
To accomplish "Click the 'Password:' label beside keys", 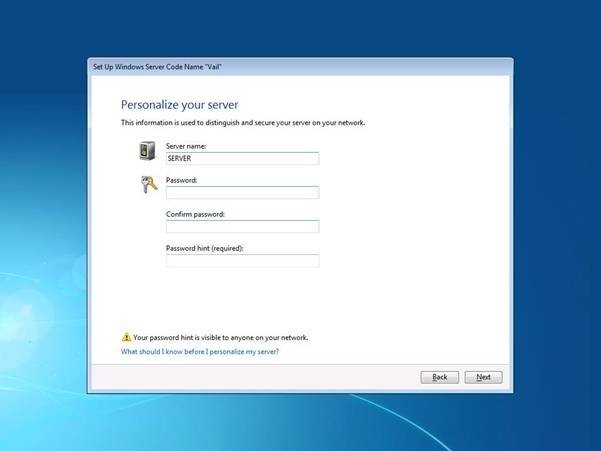I will (x=181, y=180).
